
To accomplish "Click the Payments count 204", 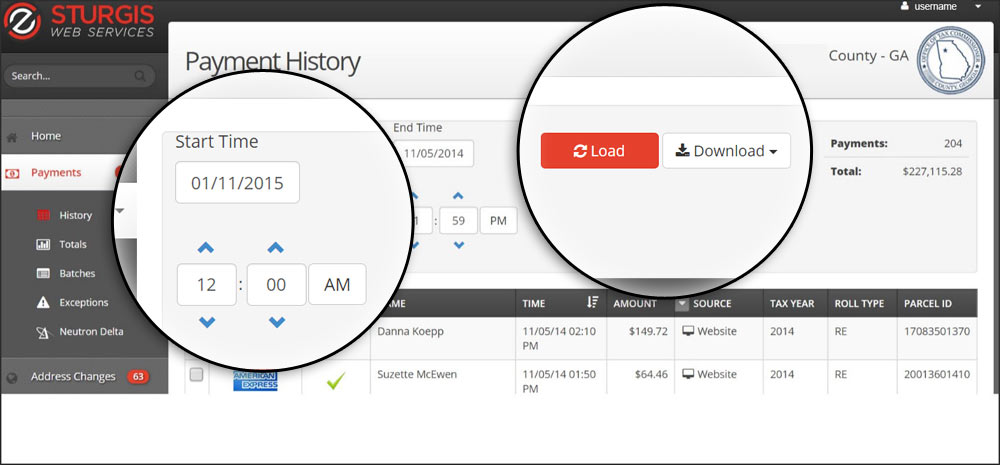I will tap(953, 144).
